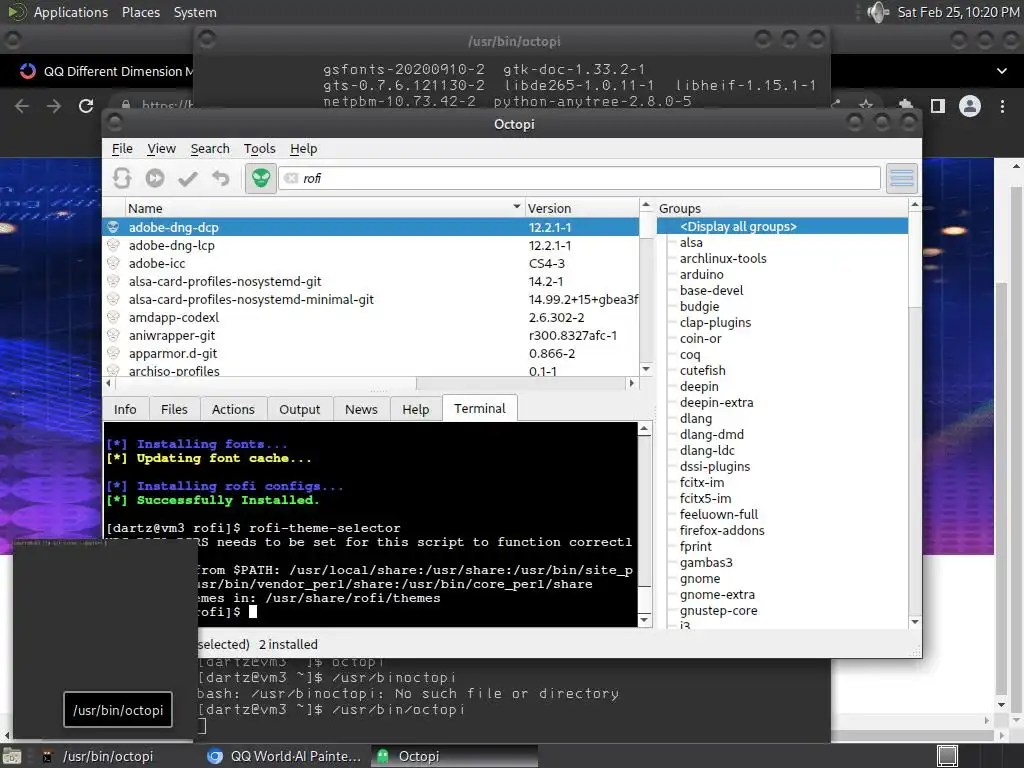Image resolution: width=1024 pixels, height=768 pixels.
Task: Click package list scroll-right arrow
Action: click(632, 383)
